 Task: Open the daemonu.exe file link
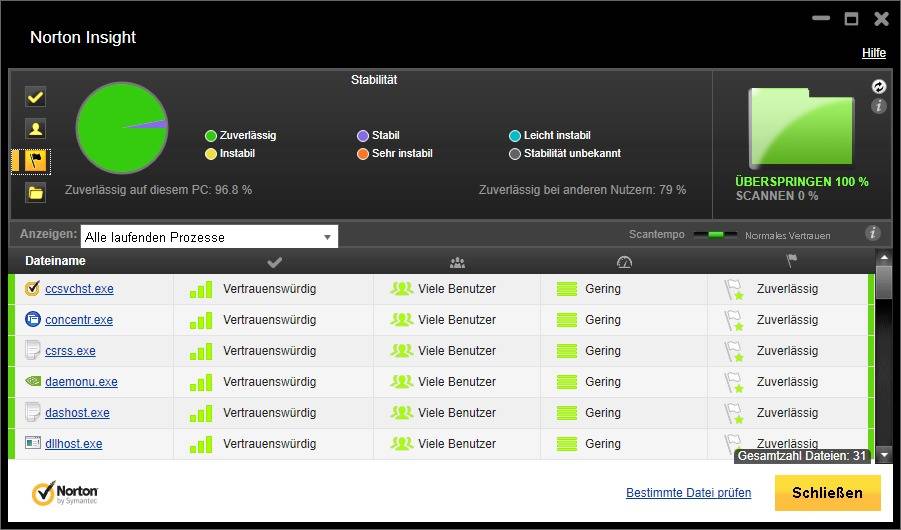pyautogui.click(x=81, y=382)
